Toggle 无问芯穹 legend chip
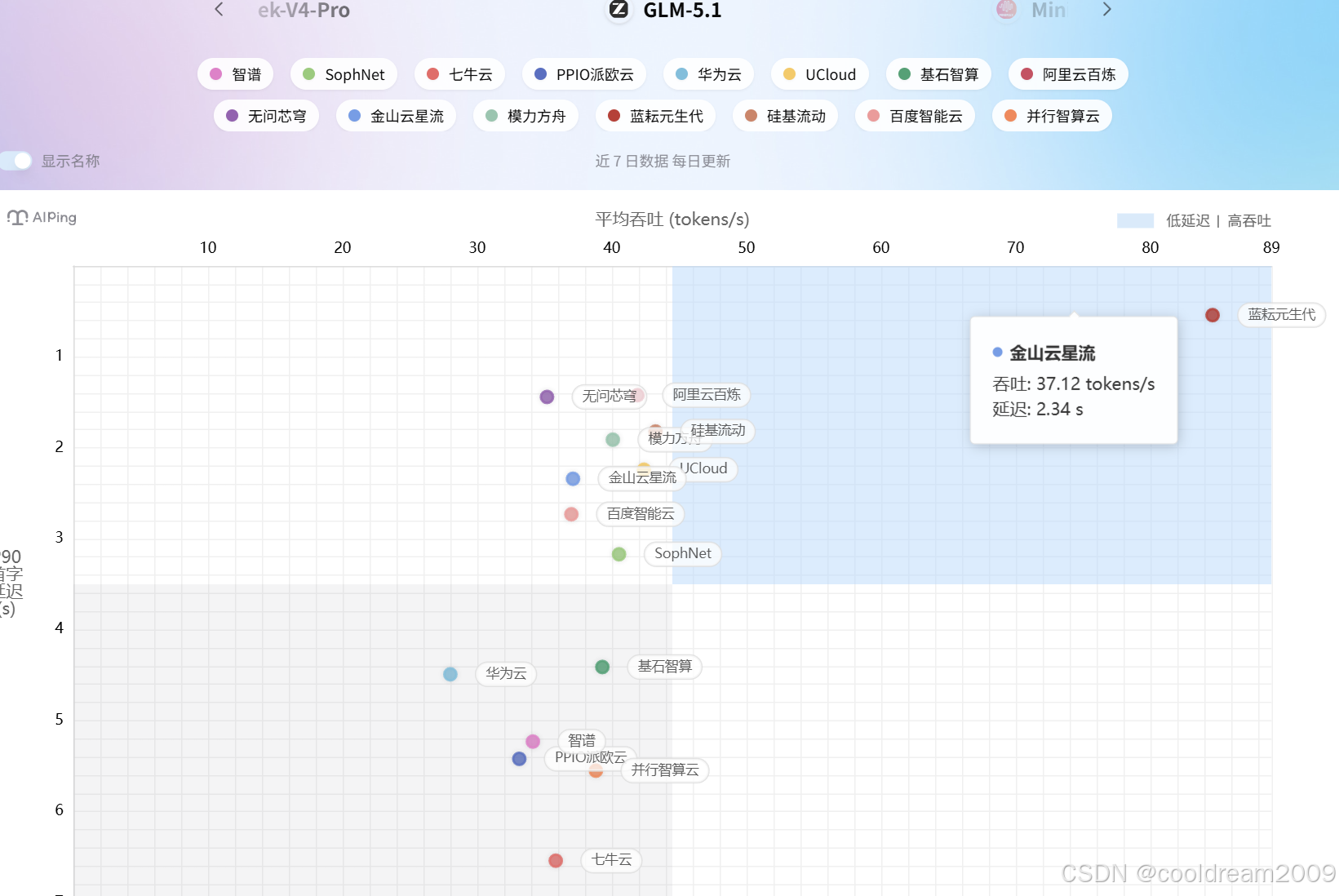Viewport: 1339px width, 896px height. (266, 116)
